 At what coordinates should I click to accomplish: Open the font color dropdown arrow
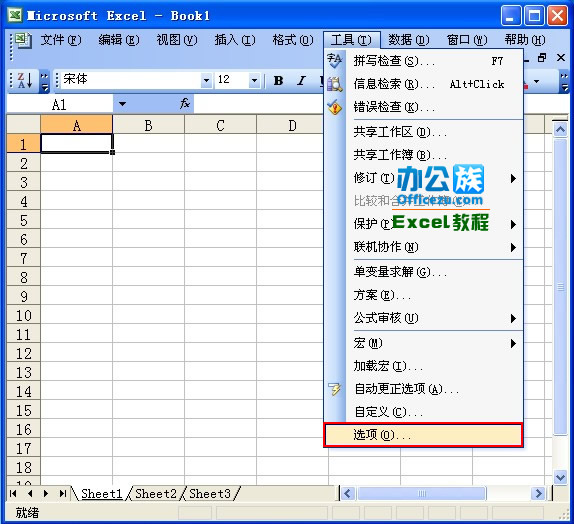[x=537, y=81]
